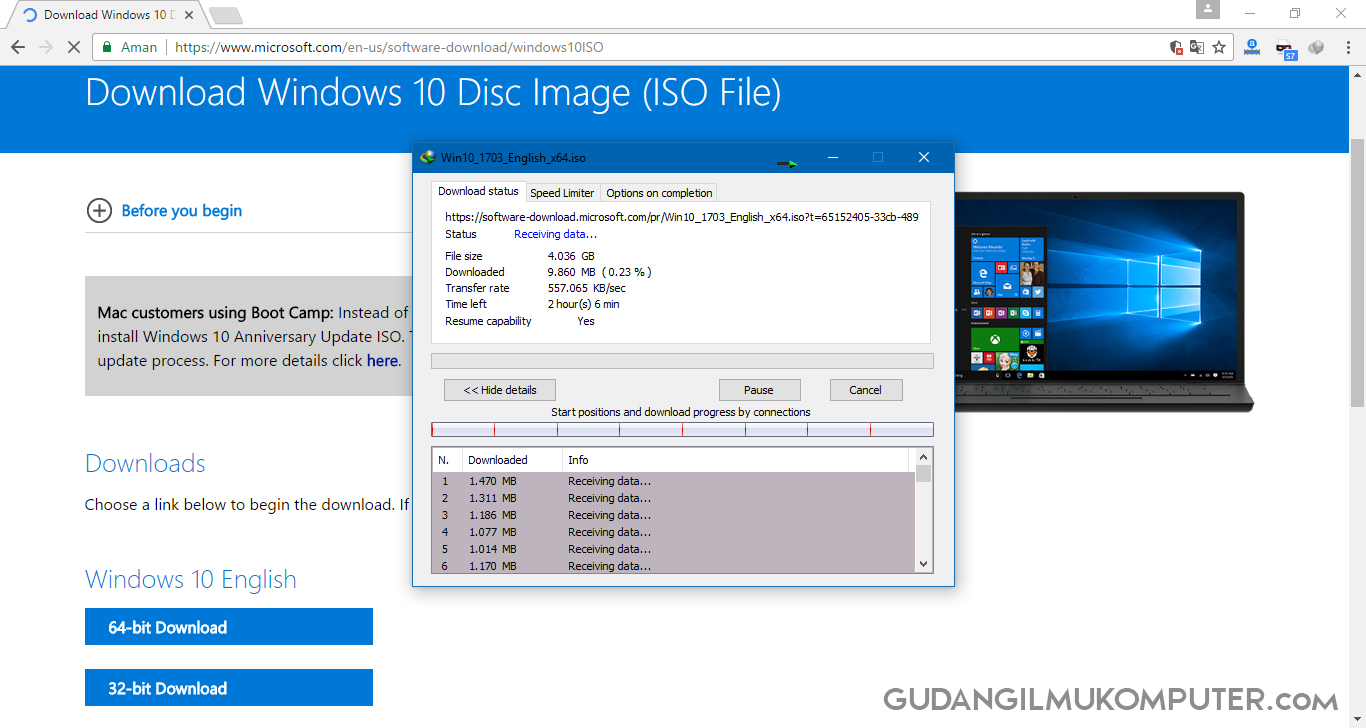Click the download URL text in dialog
The width and height of the screenshot is (1366, 728).
(682, 217)
